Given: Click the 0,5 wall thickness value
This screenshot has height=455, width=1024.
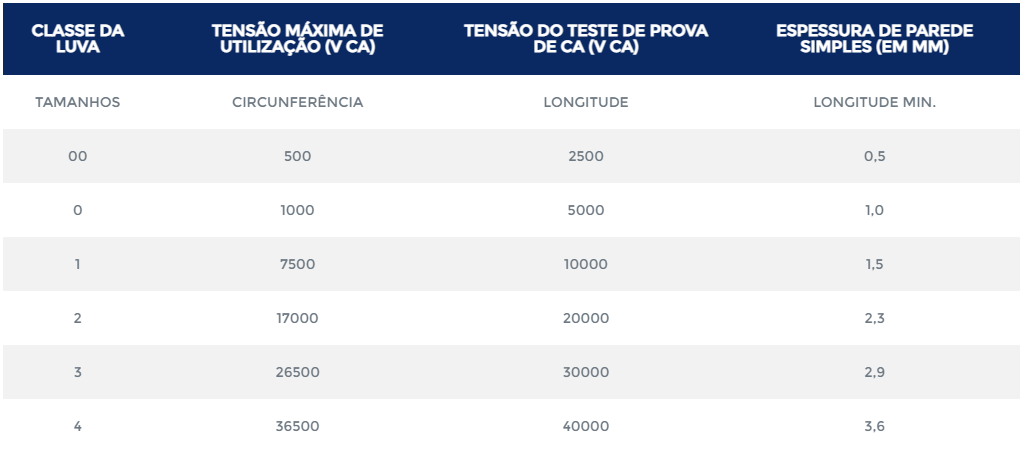Looking at the screenshot, I should pos(875,156).
